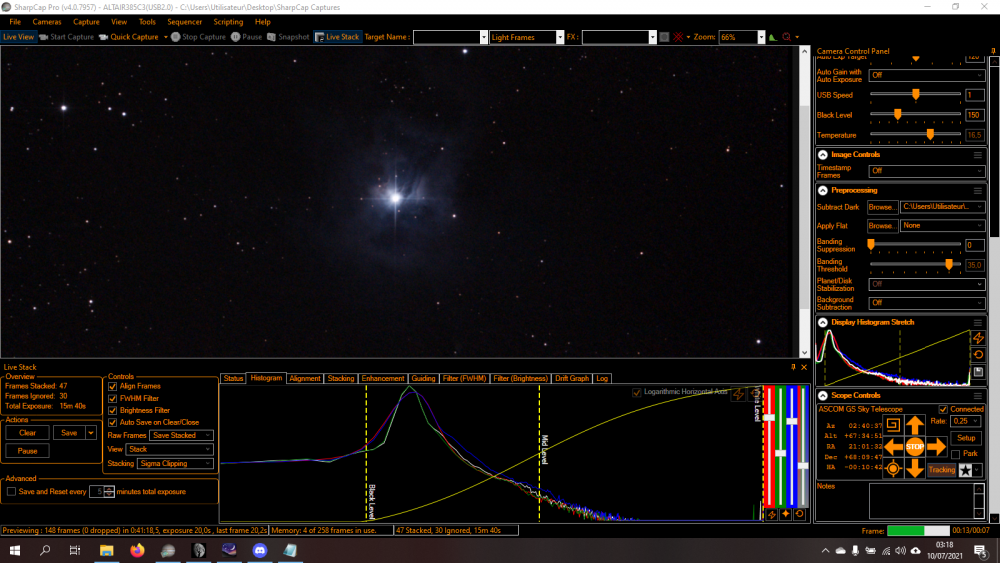Viewport: 1000px width, 563px height.
Task: Toggle Logarithmic Horizontal Axis checkbox
Action: (x=636, y=392)
